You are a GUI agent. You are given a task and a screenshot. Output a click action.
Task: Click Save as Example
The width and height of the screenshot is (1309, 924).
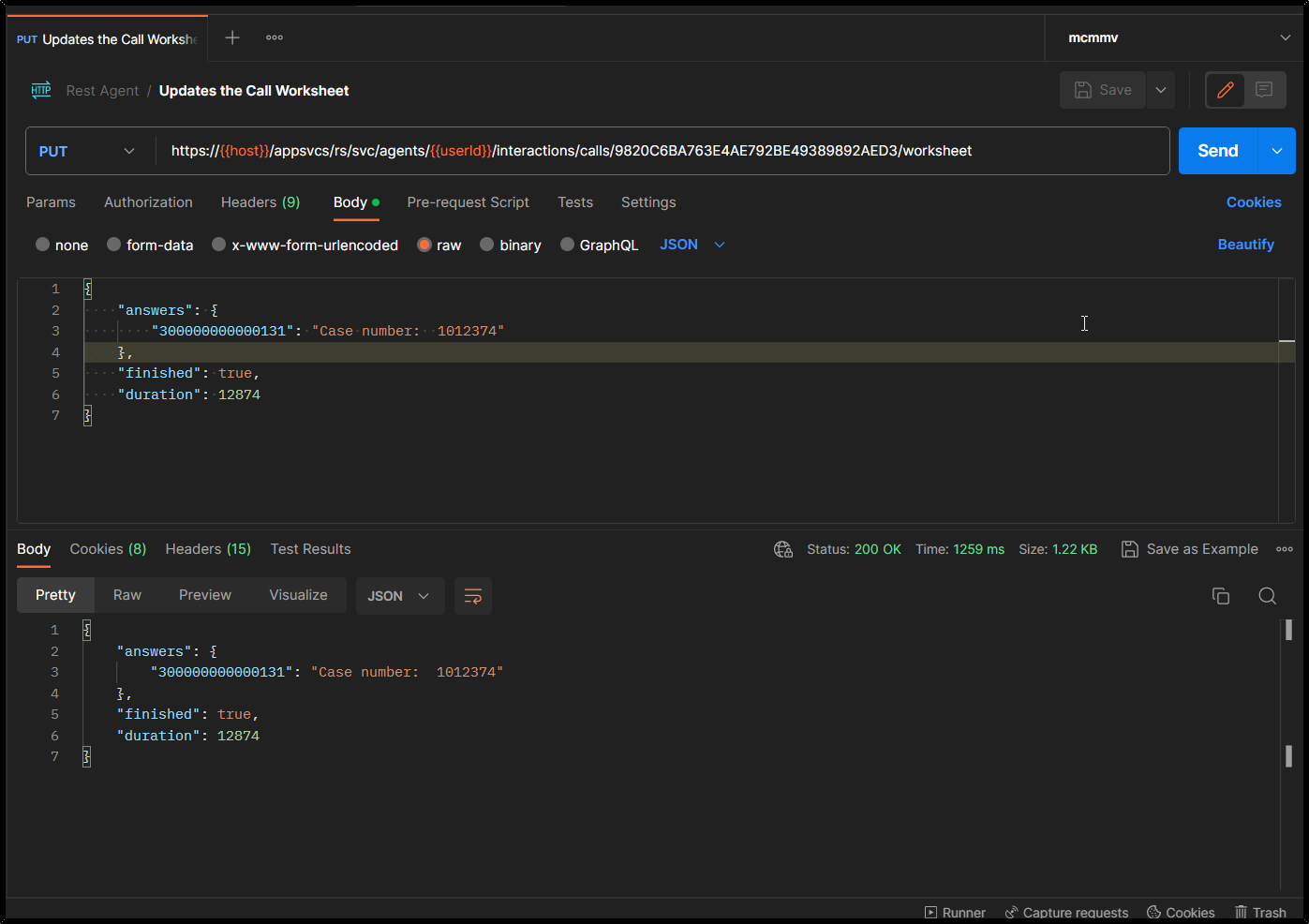tap(1190, 549)
